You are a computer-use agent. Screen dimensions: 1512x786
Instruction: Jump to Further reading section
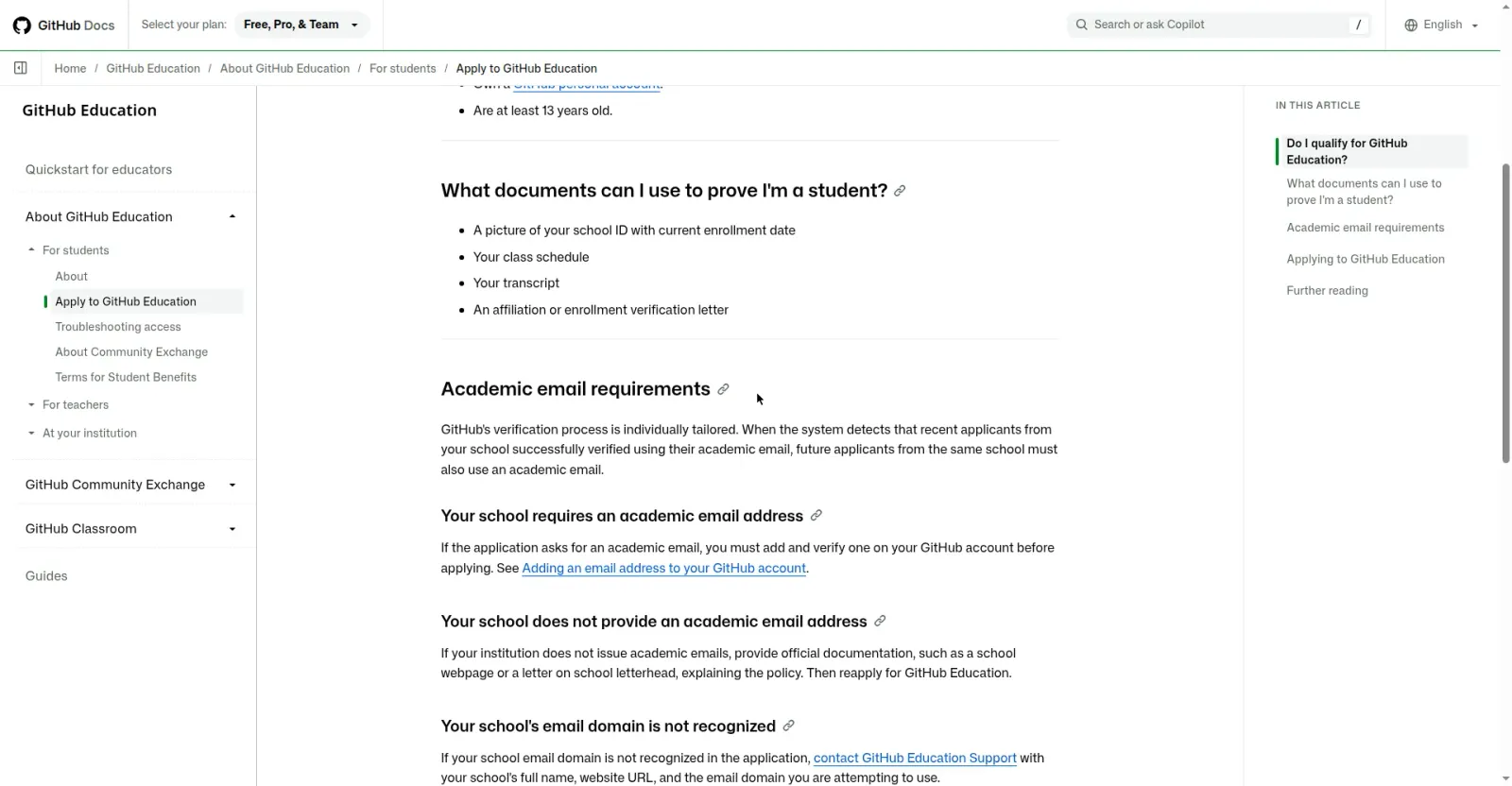click(x=1327, y=291)
